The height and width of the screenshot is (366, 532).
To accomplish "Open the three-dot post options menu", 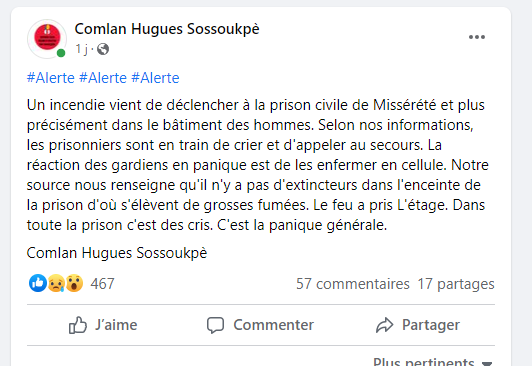I will click(x=477, y=37).
